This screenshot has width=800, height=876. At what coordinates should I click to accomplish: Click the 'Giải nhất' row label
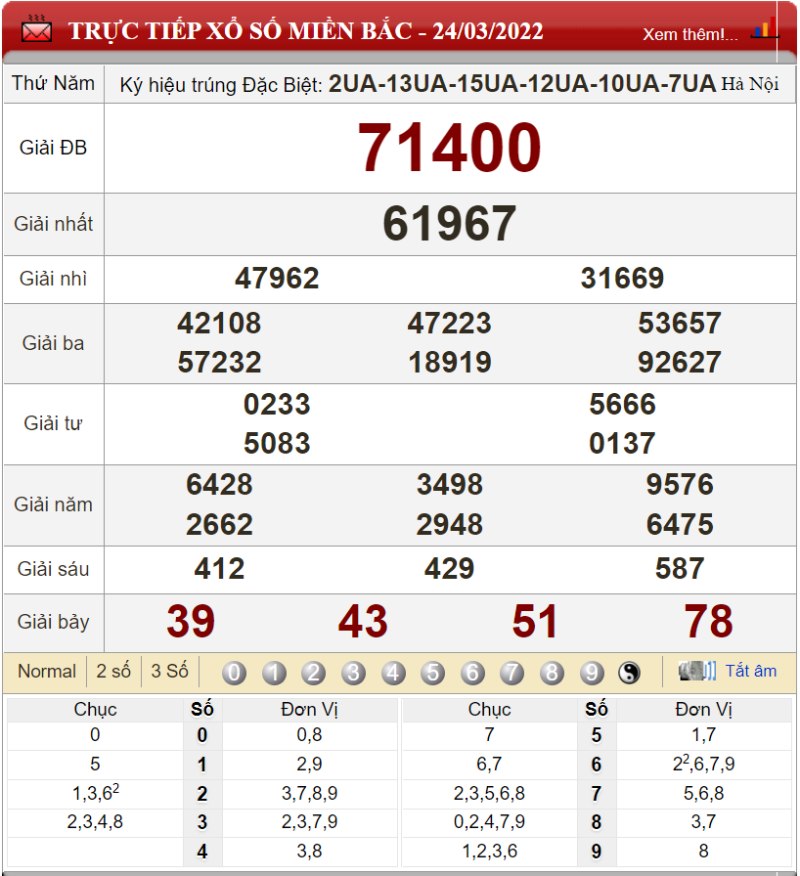coord(53,224)
